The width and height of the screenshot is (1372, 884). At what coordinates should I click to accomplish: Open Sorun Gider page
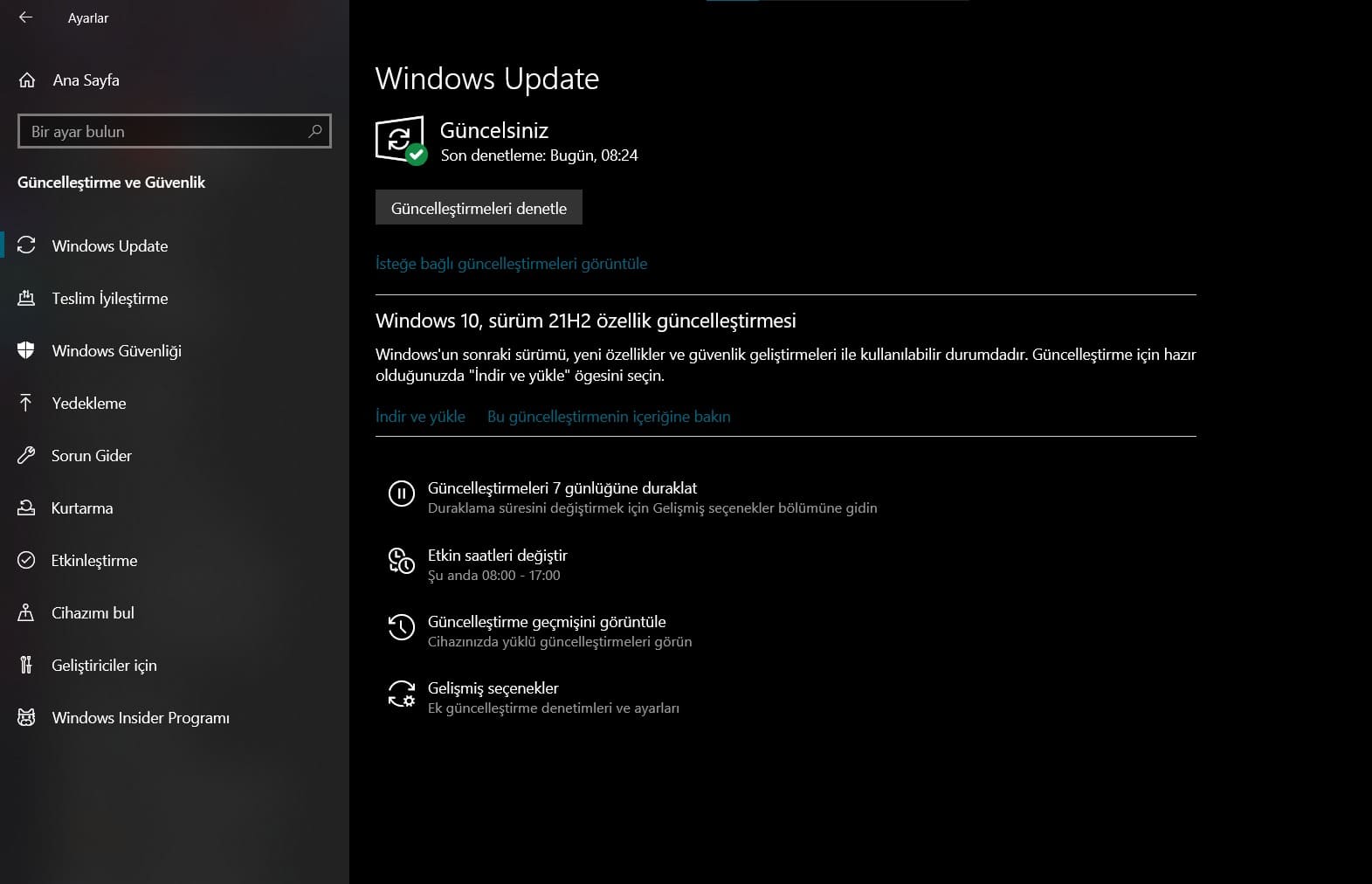coord(92,455)
